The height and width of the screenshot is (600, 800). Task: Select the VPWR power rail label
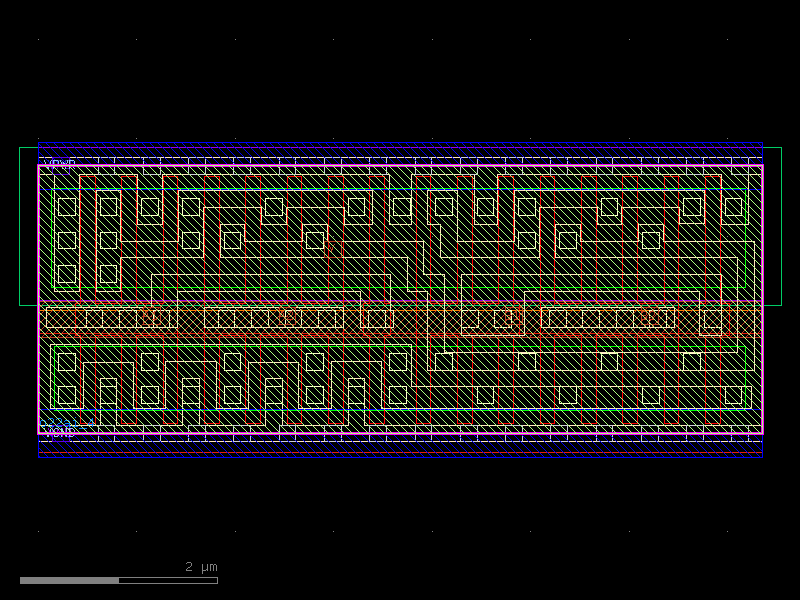(60, 162)
